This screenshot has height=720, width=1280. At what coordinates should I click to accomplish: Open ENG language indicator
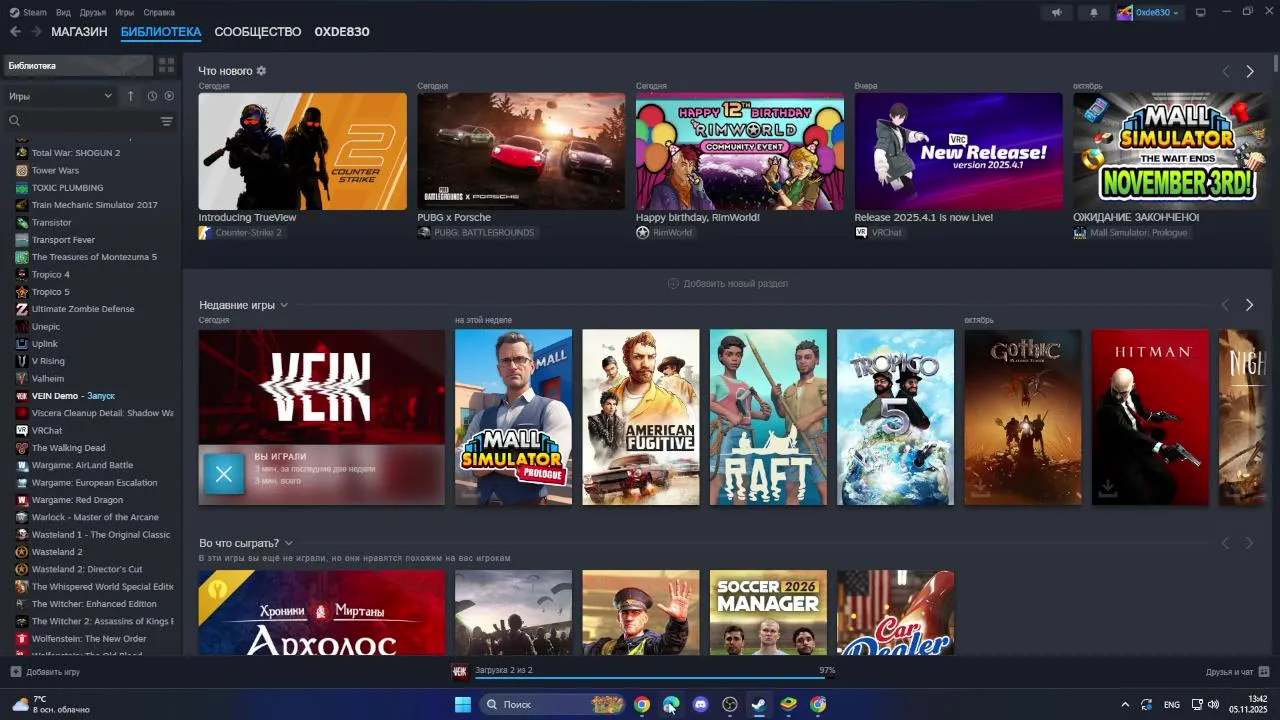1172,705
